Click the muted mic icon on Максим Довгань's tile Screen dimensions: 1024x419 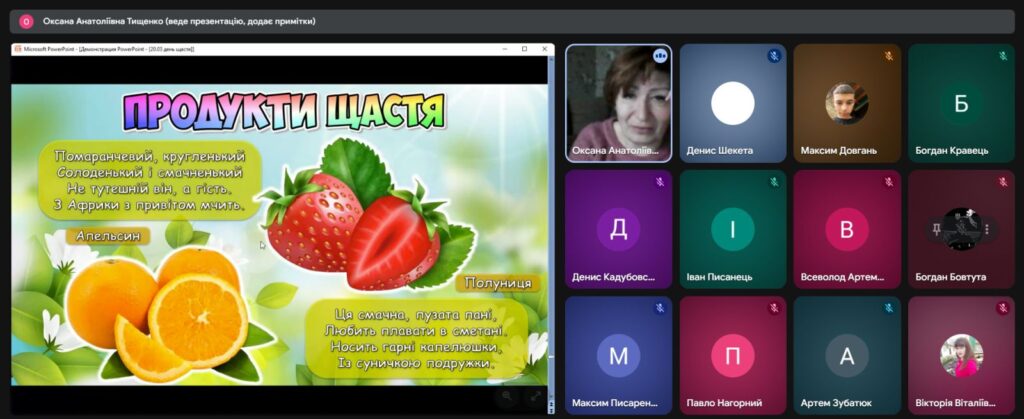pos(887,56)
